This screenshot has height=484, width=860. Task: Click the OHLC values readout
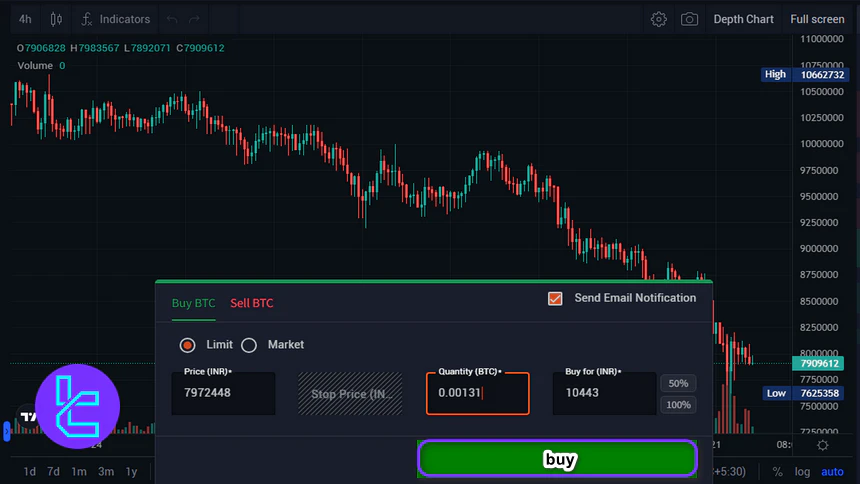pos(121,48)
